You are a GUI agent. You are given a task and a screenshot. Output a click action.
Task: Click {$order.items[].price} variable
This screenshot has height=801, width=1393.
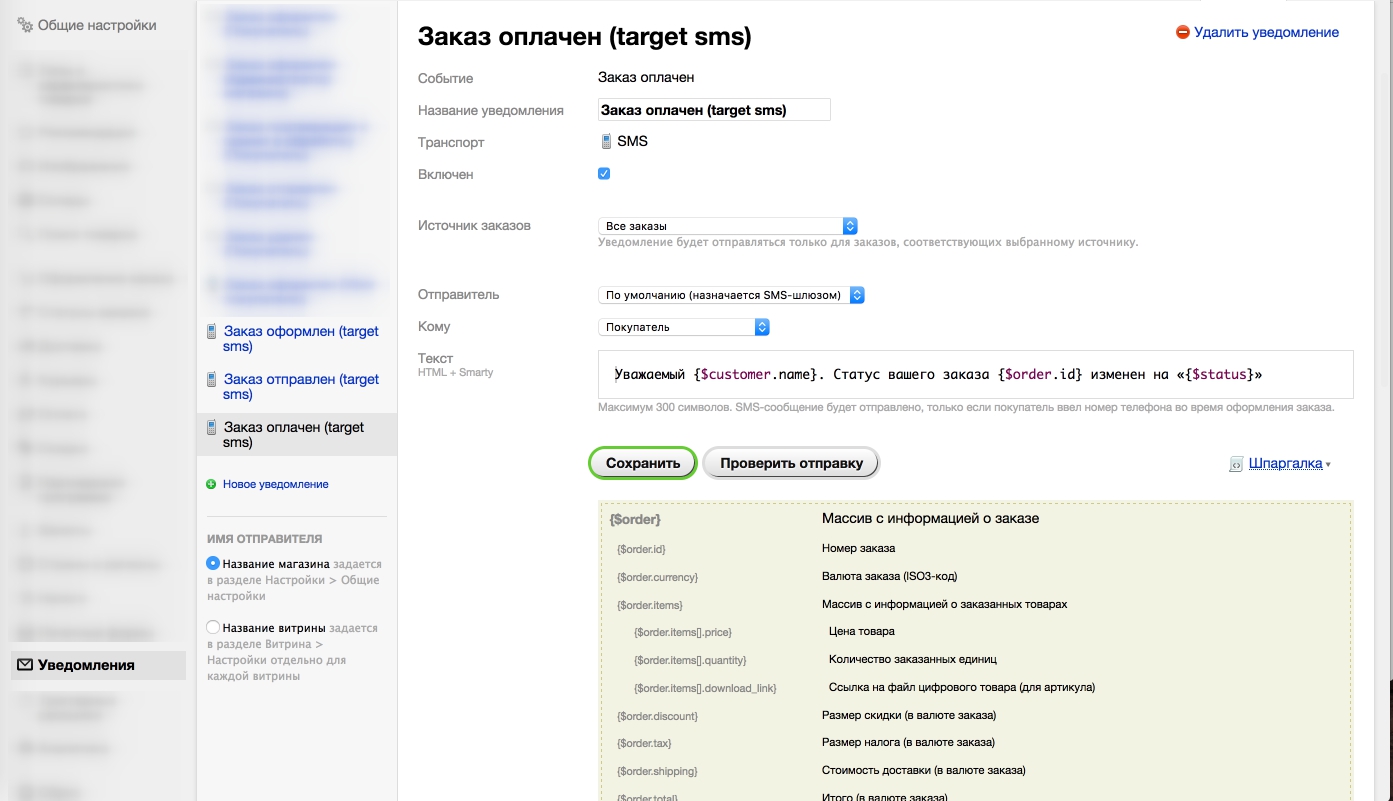[683, 633]
